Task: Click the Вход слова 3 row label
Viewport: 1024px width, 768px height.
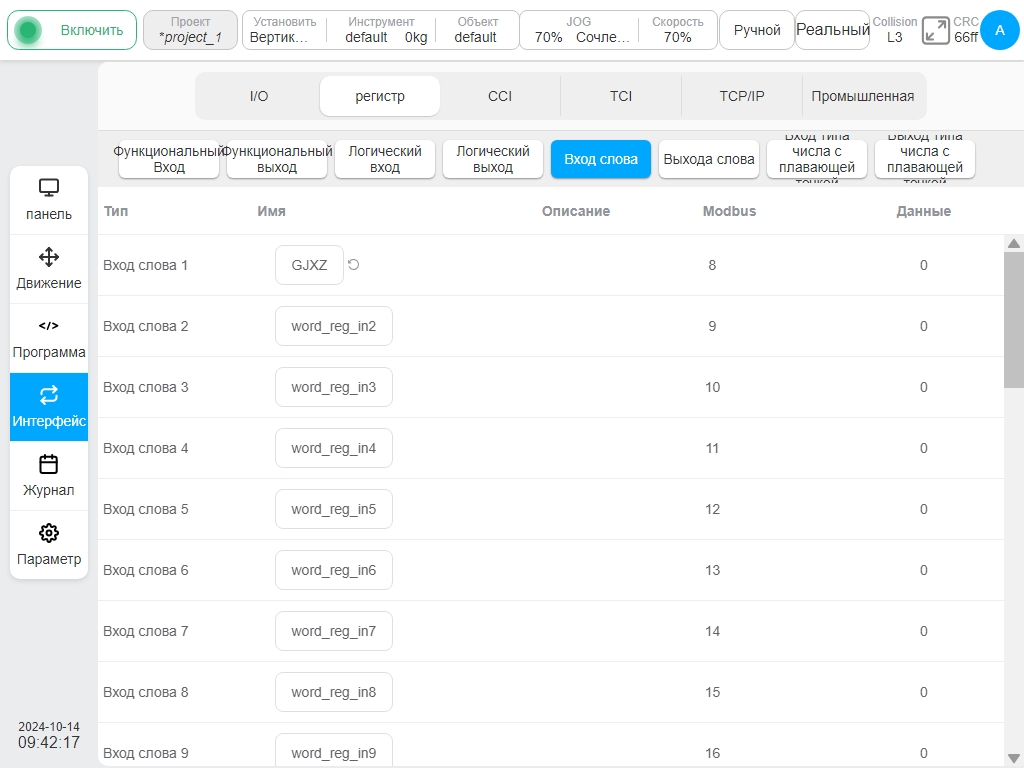Action: point(145,387)
